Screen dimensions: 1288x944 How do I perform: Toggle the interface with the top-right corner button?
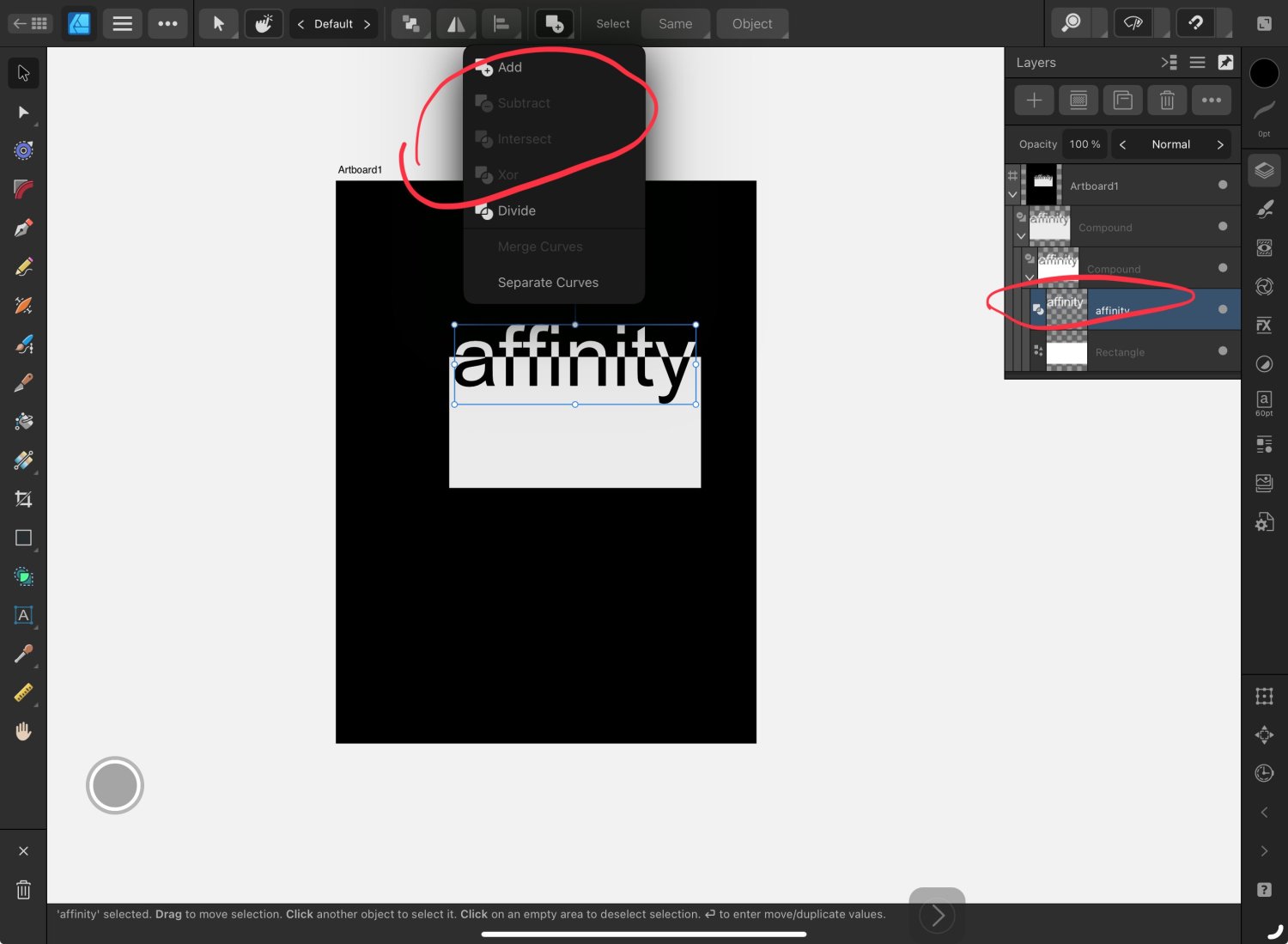click(1264, 23)
